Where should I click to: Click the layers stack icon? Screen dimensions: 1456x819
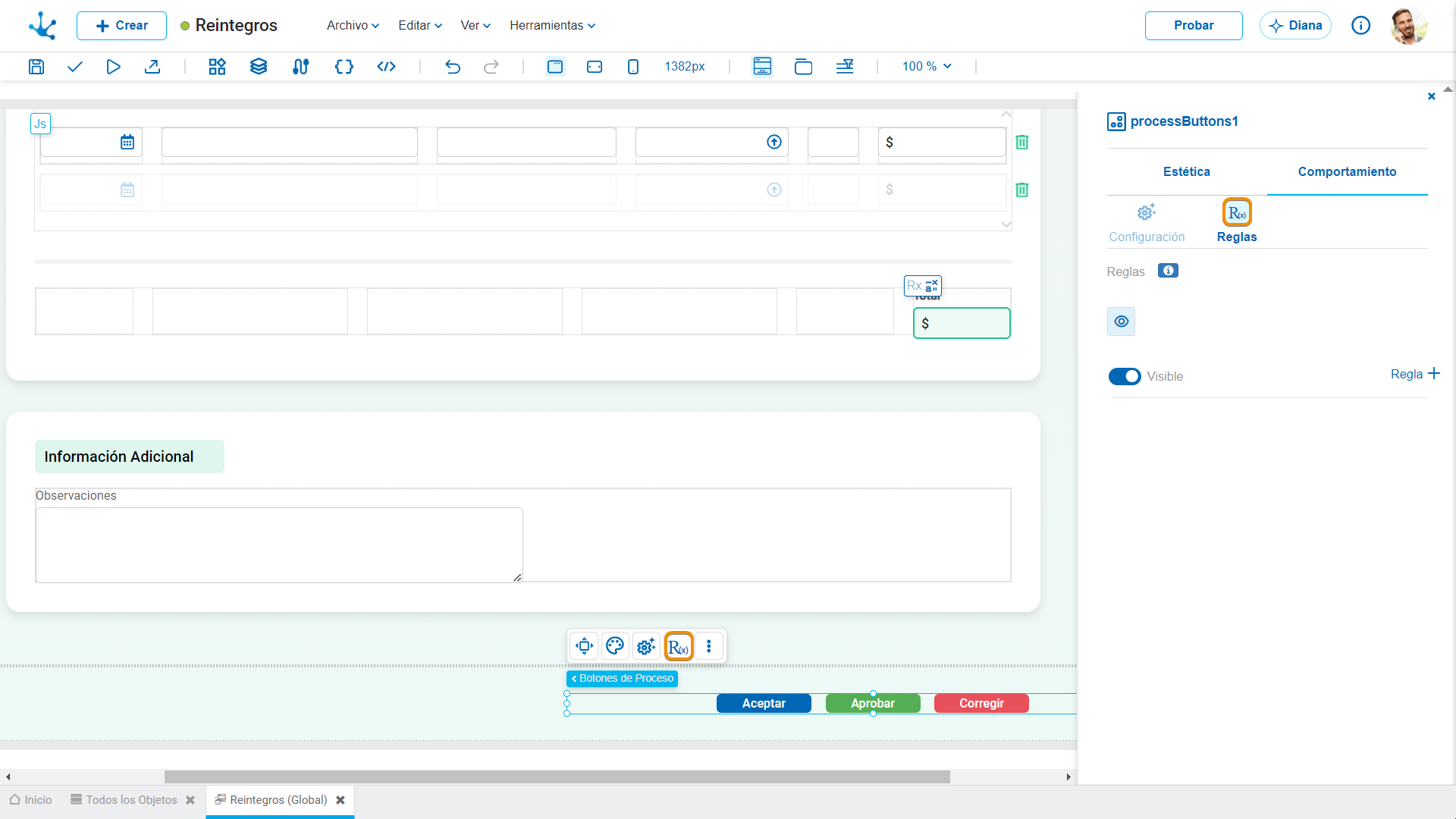pos(259,67)
